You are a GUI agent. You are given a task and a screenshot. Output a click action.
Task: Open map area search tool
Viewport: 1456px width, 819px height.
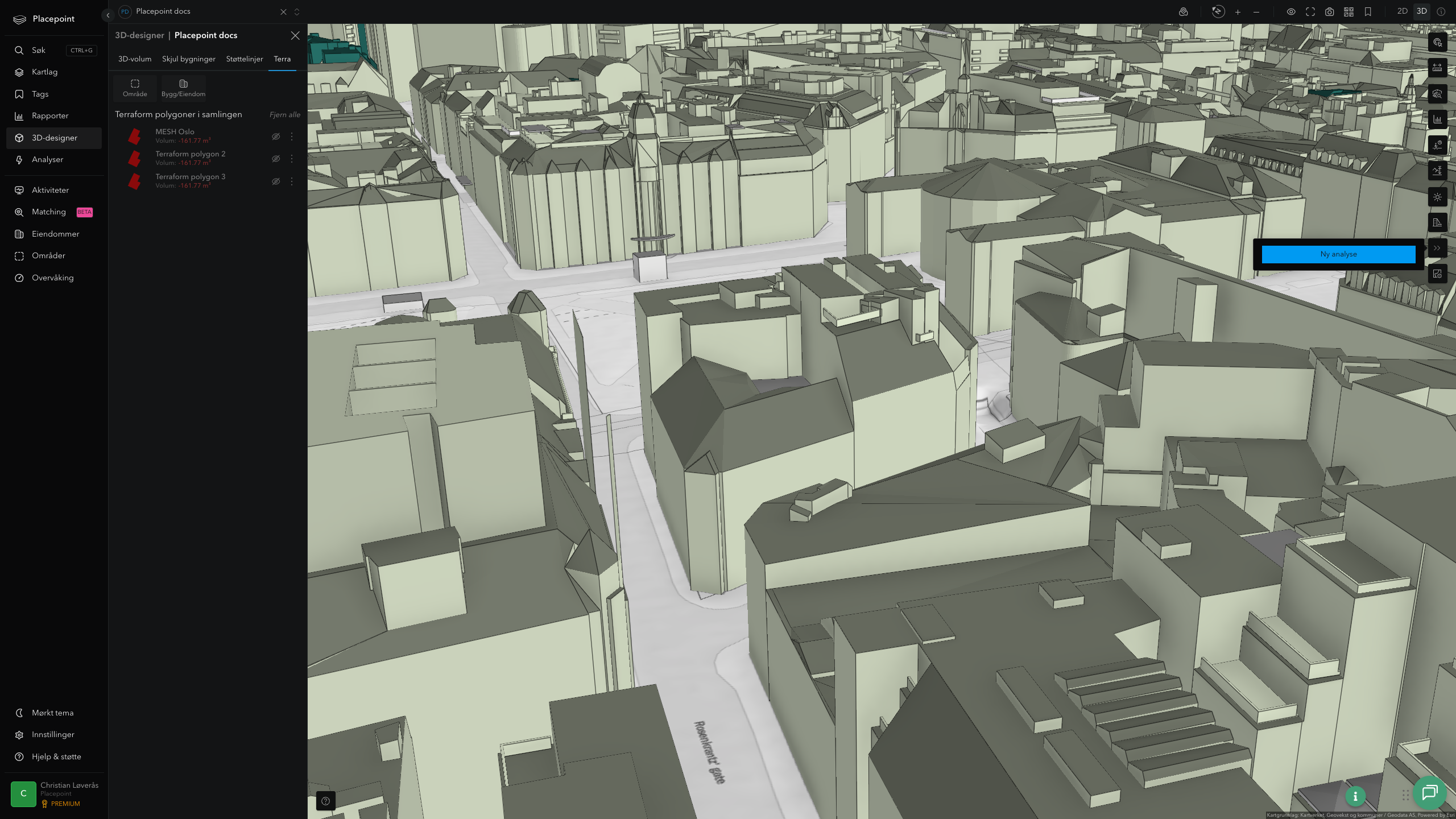[1438, 94]
